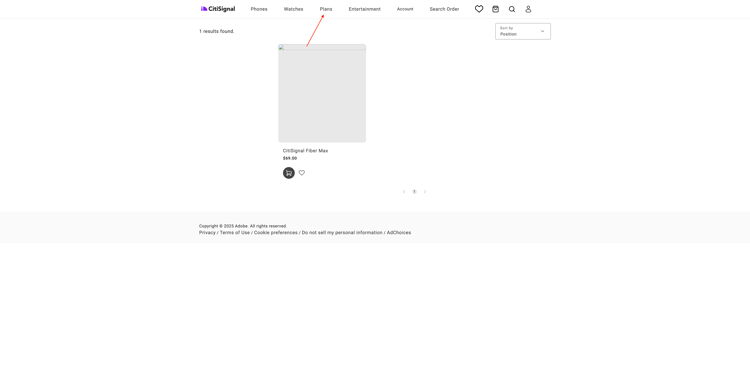Click the search magnifier icon

pos(512,9)
